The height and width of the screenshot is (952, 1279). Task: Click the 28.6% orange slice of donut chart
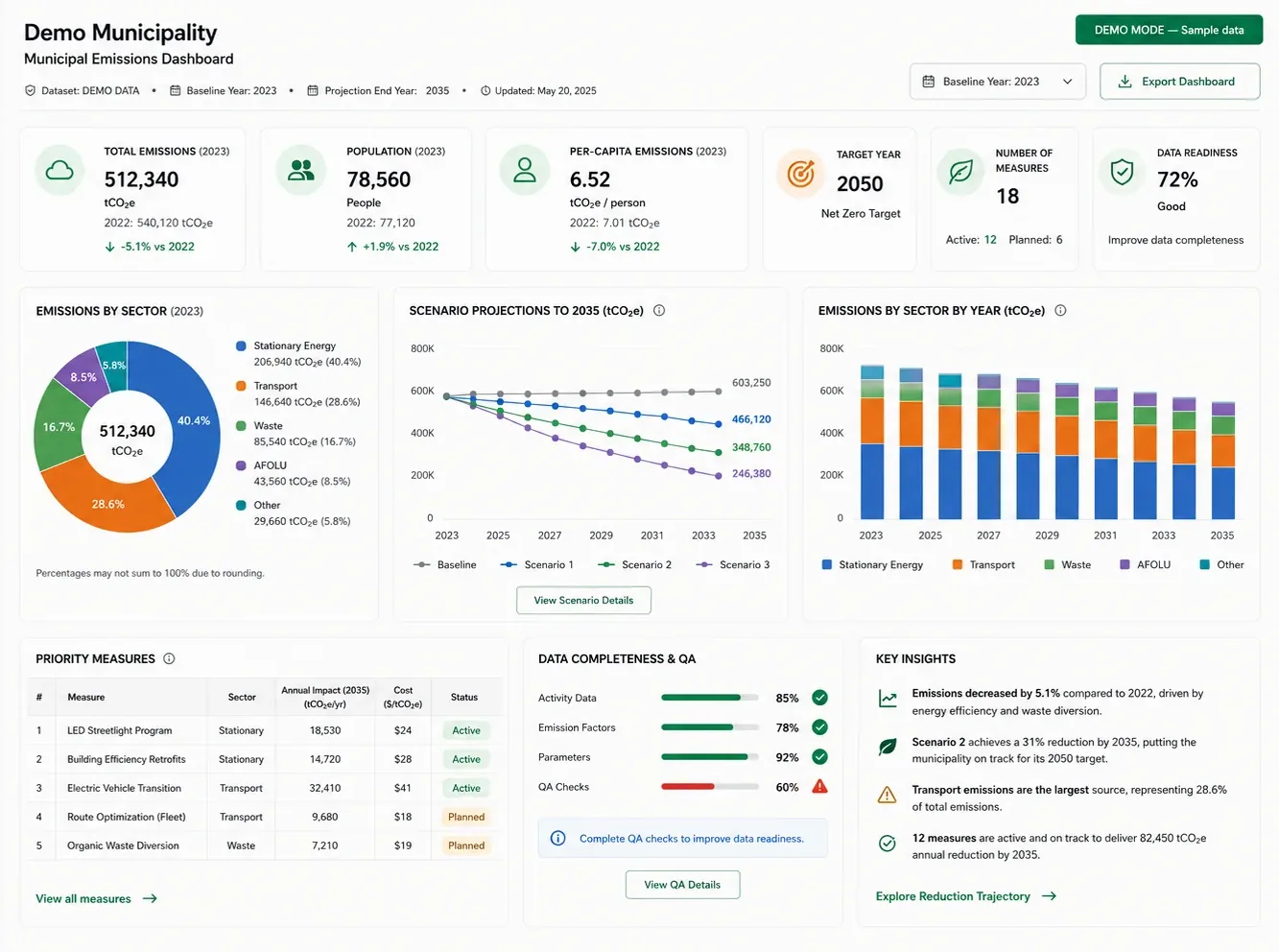(107, 504)
